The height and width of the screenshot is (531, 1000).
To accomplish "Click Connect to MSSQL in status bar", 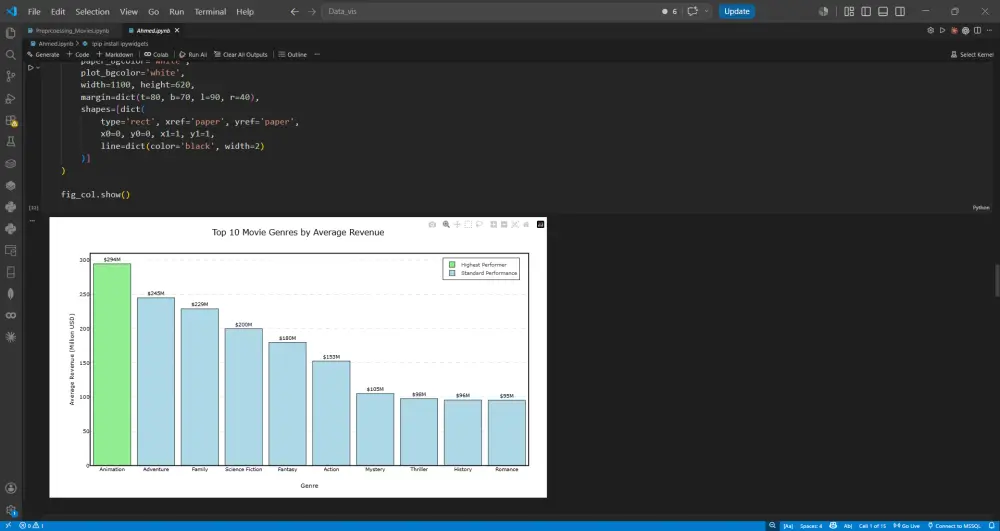I will (x=953, y=526).
